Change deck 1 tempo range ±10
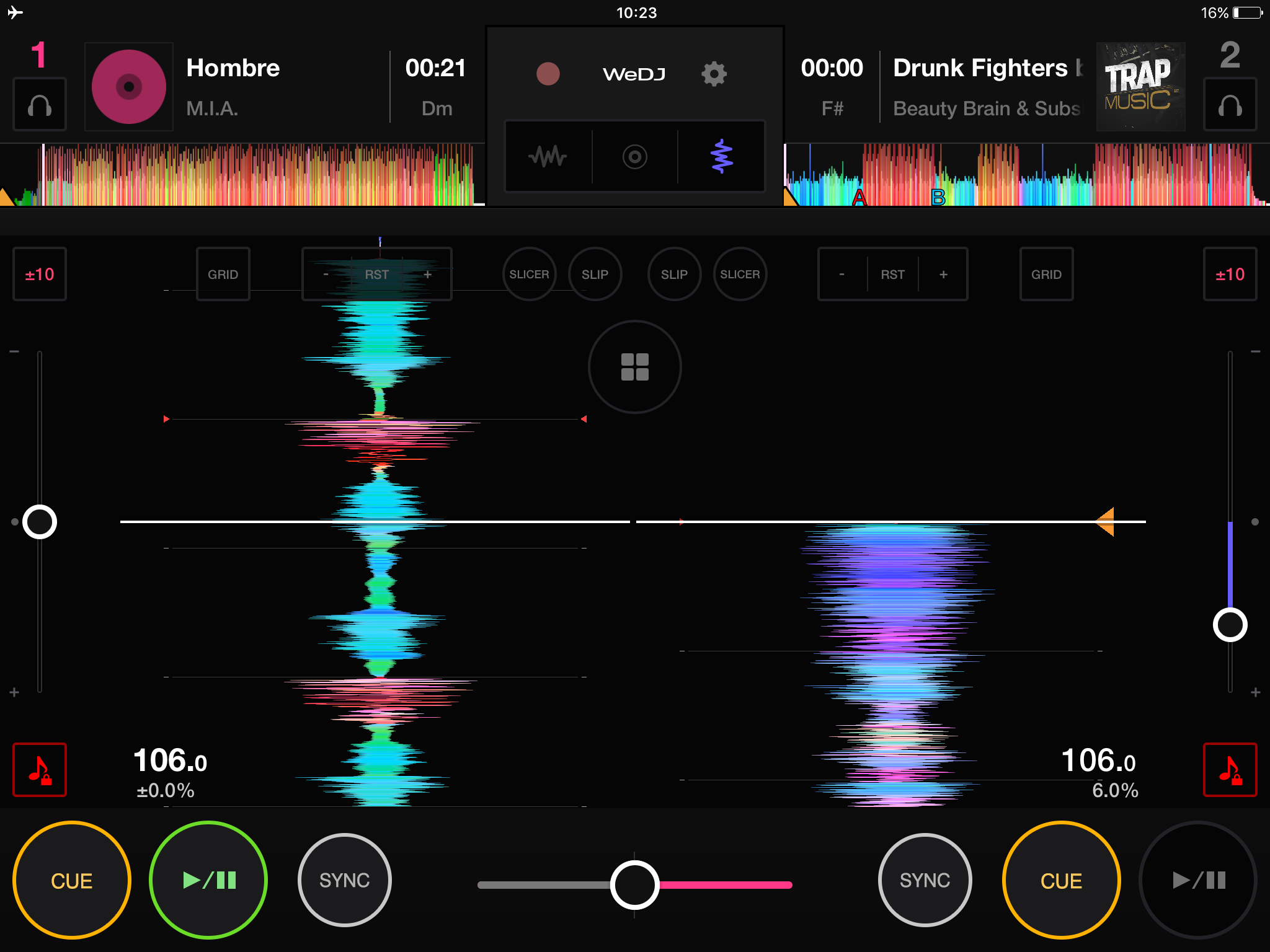 pyautogui.click(x=40, y=274)
